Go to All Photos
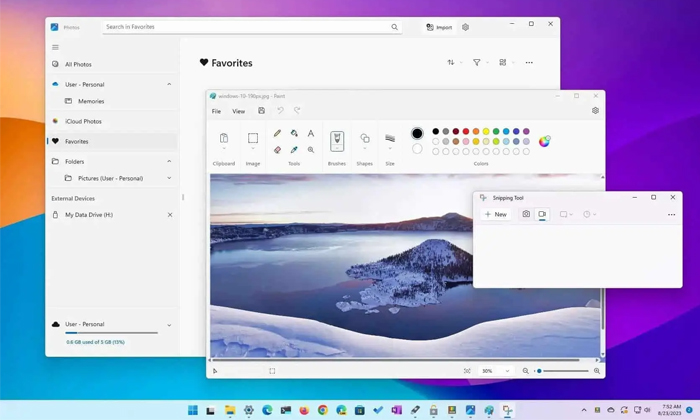Viewport: 700px width, 420px height. tap(112, 64)
